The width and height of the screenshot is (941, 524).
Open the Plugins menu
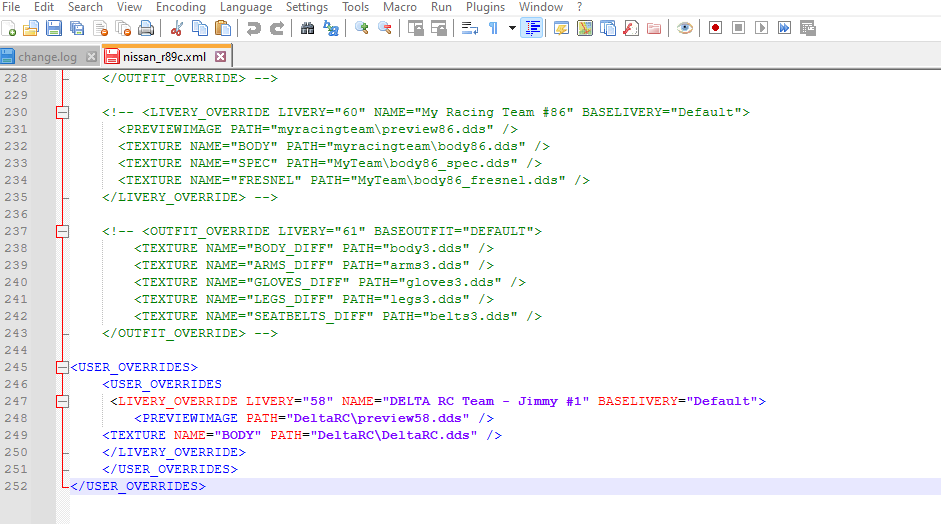pyautogui.click(x=486, y=7)
